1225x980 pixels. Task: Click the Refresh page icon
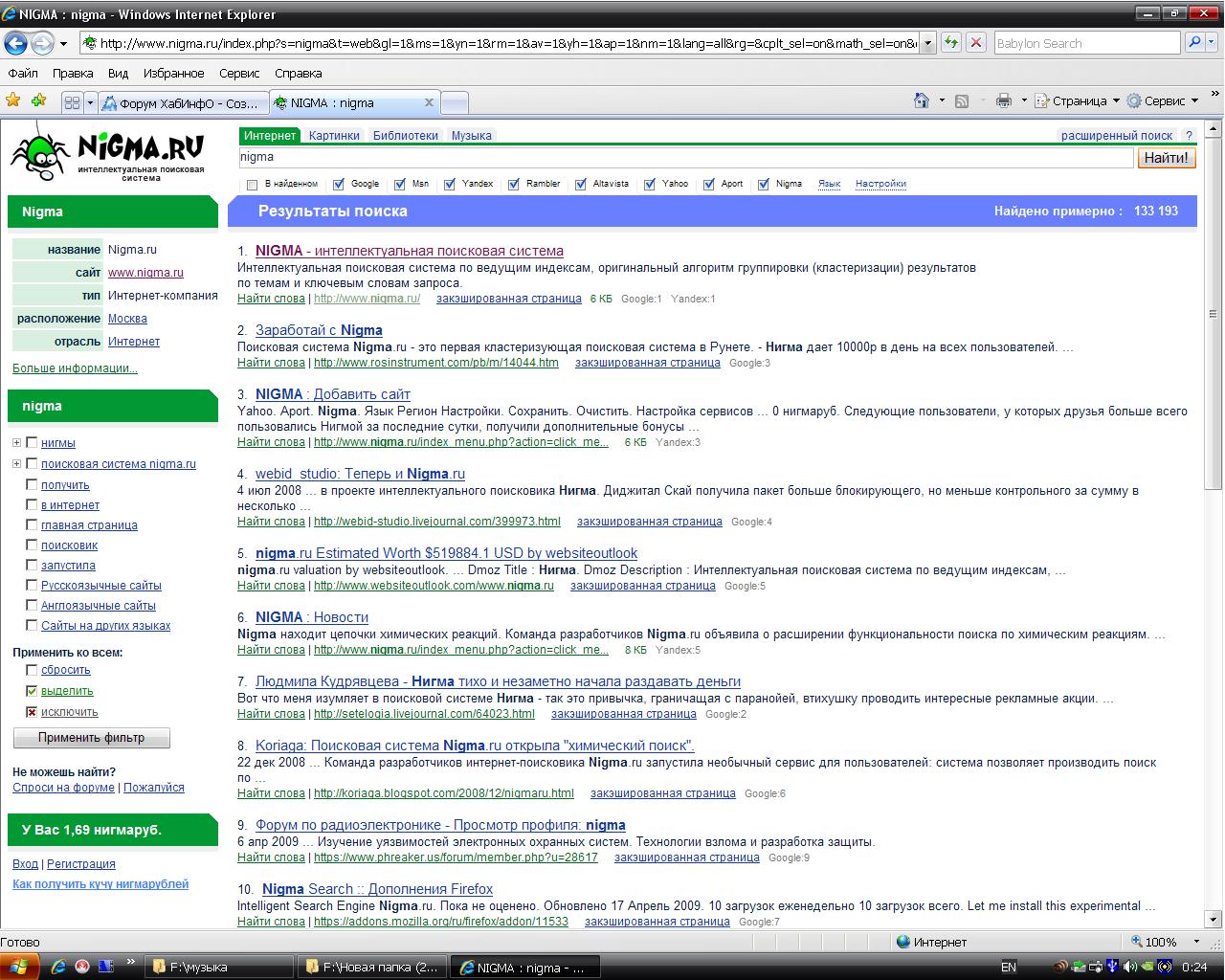[951, 43]
